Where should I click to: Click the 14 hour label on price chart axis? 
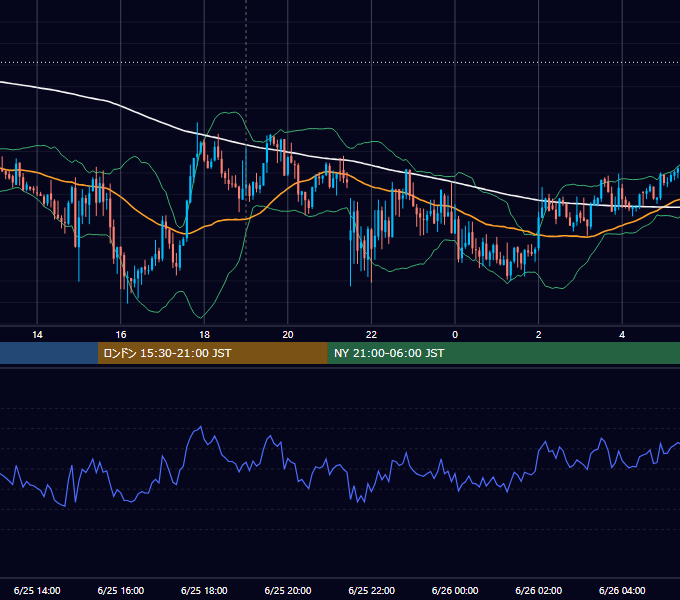point(37,335)
